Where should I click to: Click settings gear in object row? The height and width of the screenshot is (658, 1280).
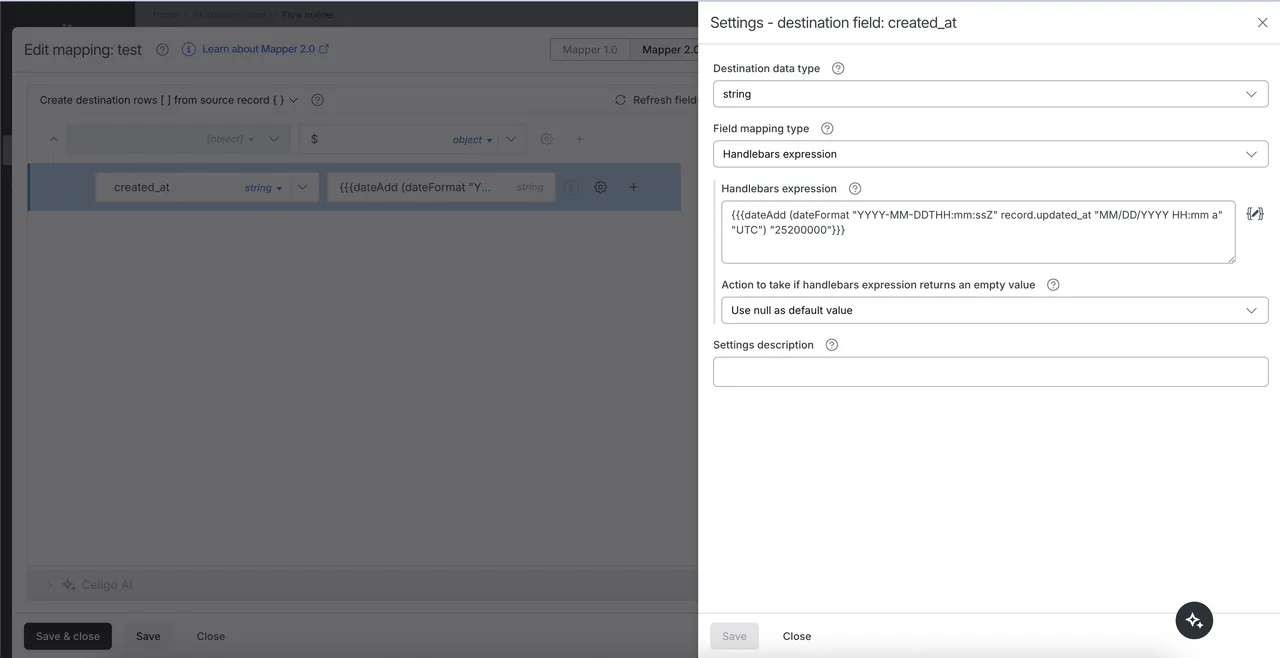[x=546, y=140]
